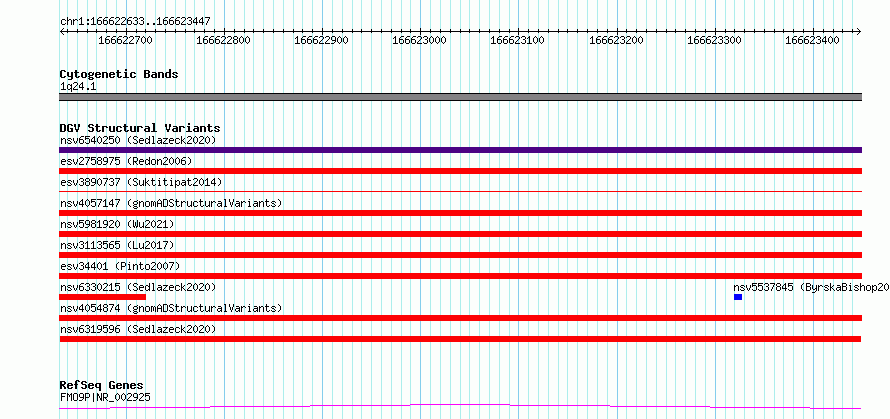Viewport: 890px width, 419px height.
Task: Click ruler position 166622800
Action: pyautogui.click(x=224, y=40)
